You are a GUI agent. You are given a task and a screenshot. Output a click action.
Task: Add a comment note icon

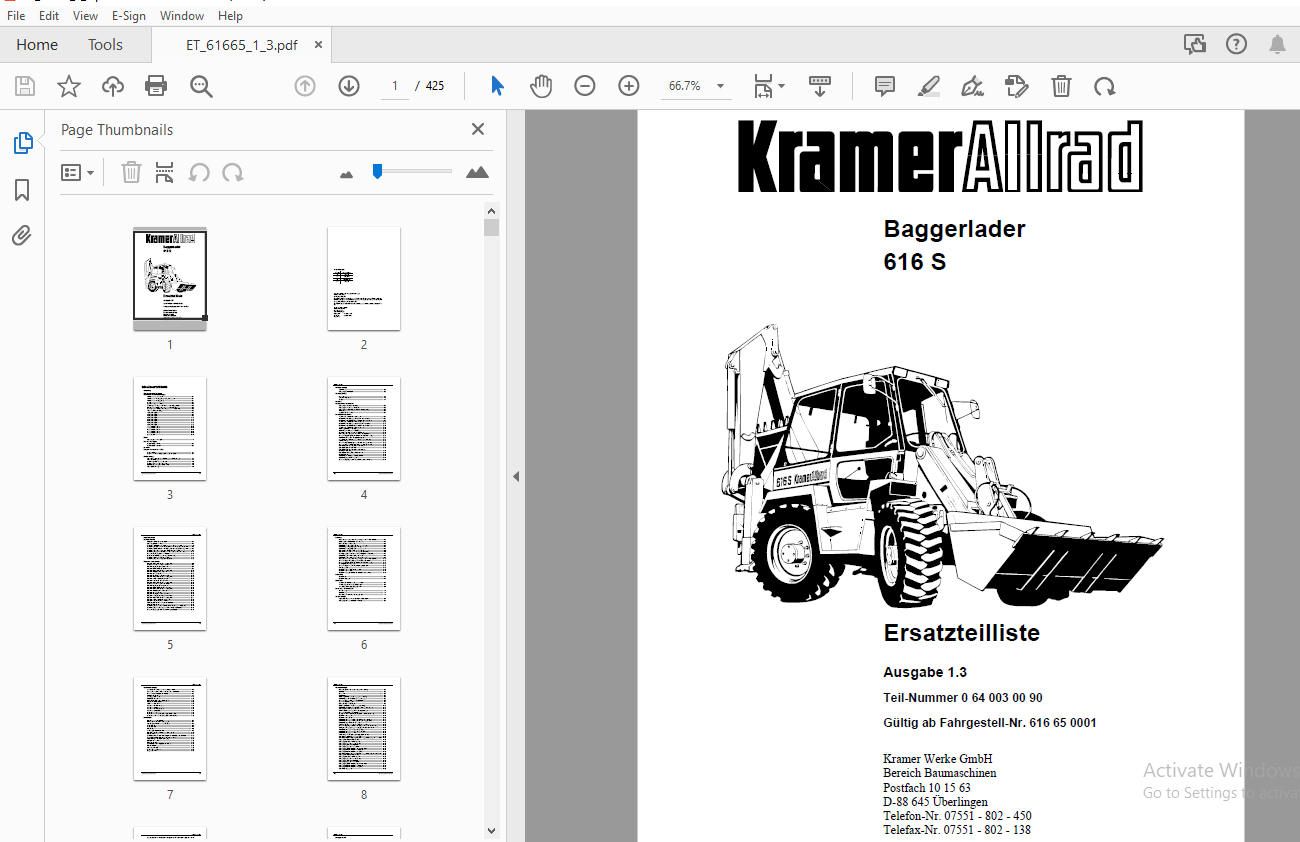[x=885, y=86]
